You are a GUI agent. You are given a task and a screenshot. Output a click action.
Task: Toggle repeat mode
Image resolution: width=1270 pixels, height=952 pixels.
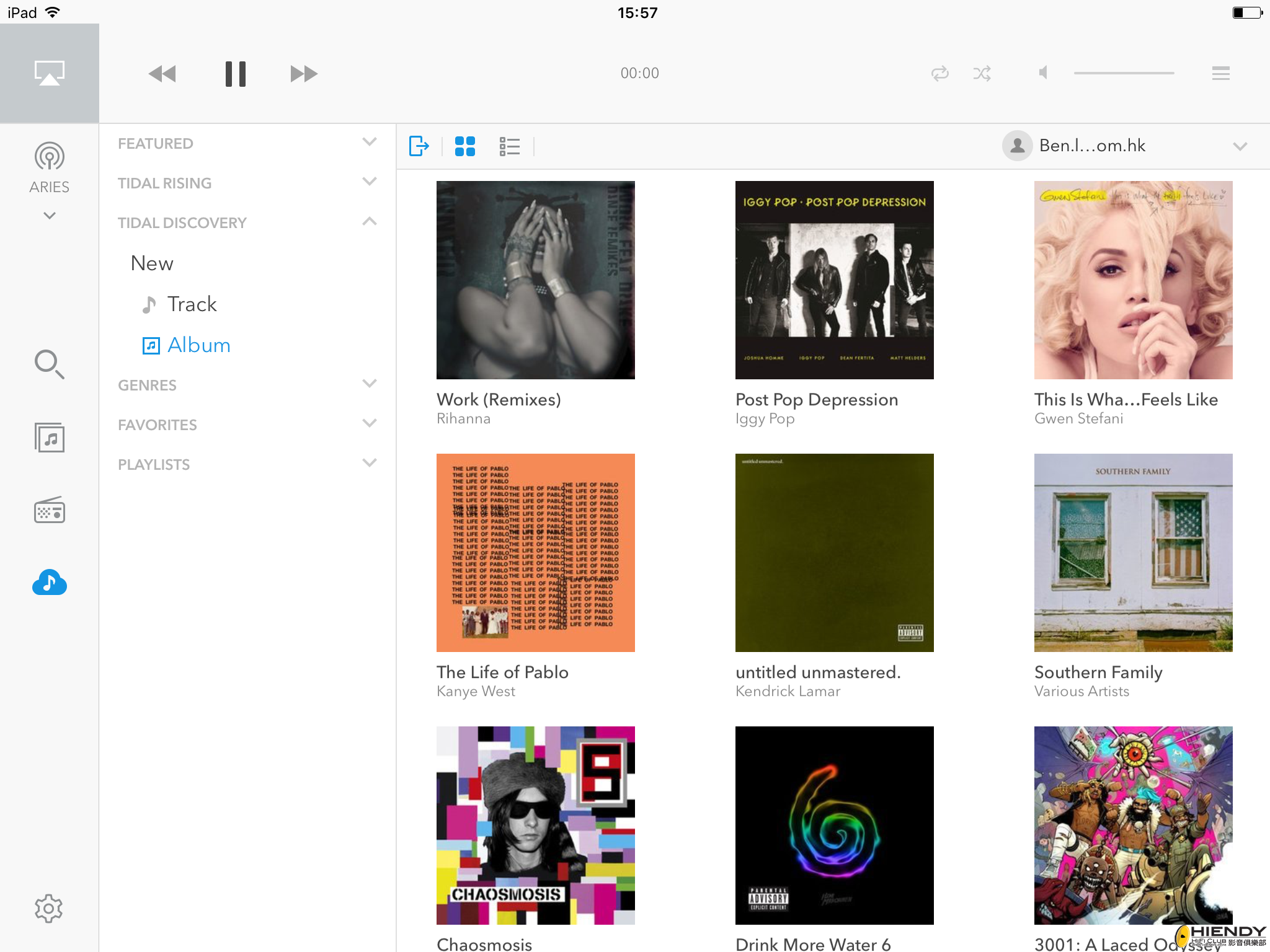940,74
